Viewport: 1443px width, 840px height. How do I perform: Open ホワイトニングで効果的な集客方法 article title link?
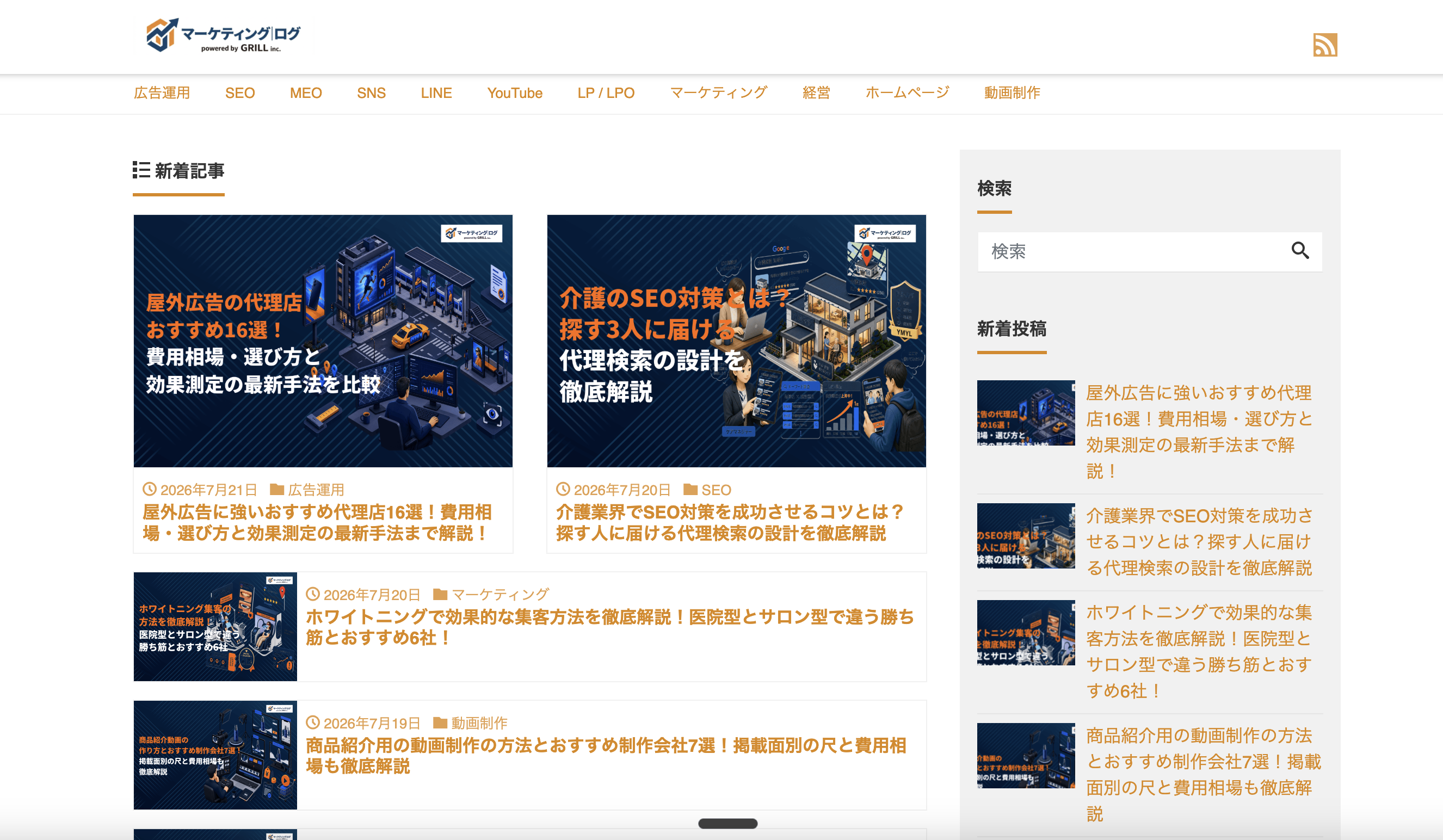[610, 627]
